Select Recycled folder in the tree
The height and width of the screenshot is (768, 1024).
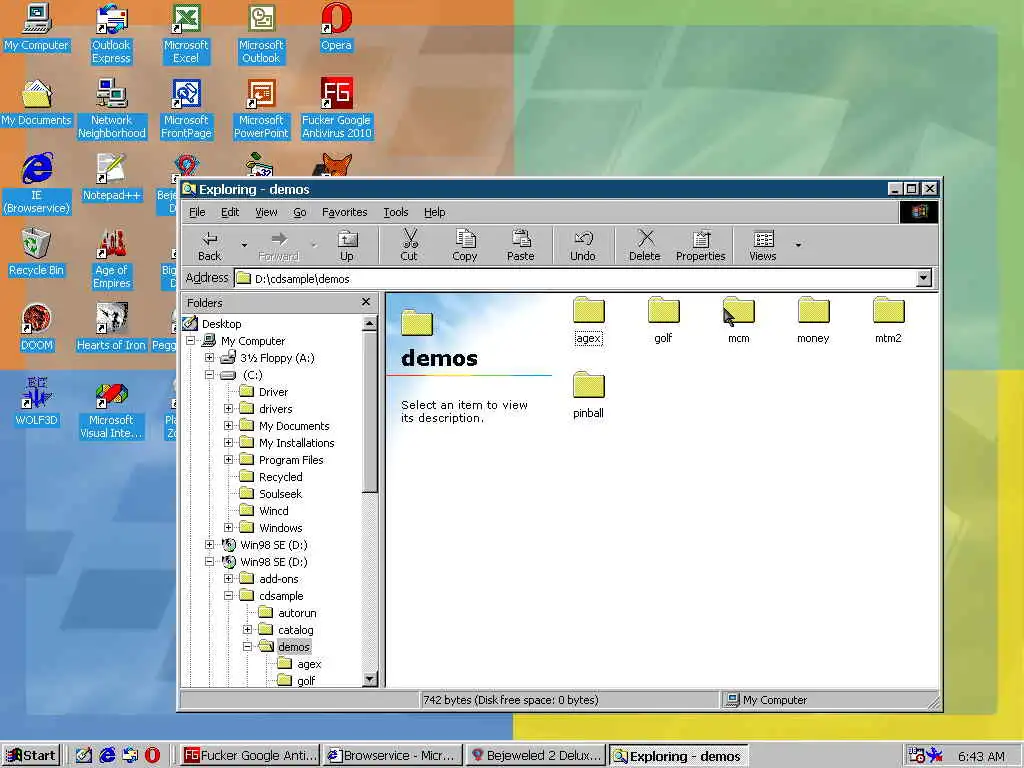coord(281,477)
